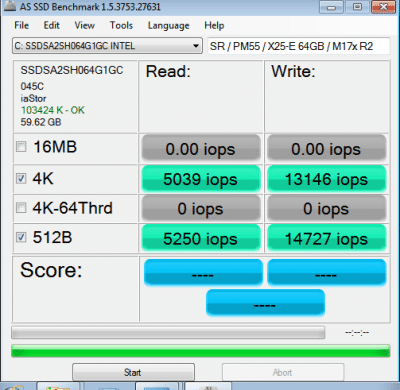Click the 512B read result 5250 iops
400x390 pixels.
[201, 238]
